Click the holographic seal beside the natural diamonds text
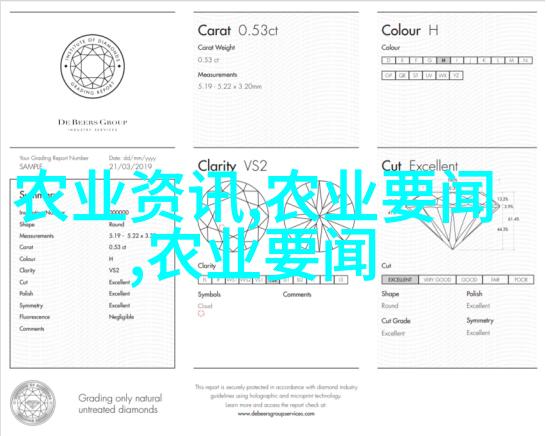The width and height of the screenshot is (546, 436). point(33,403)
